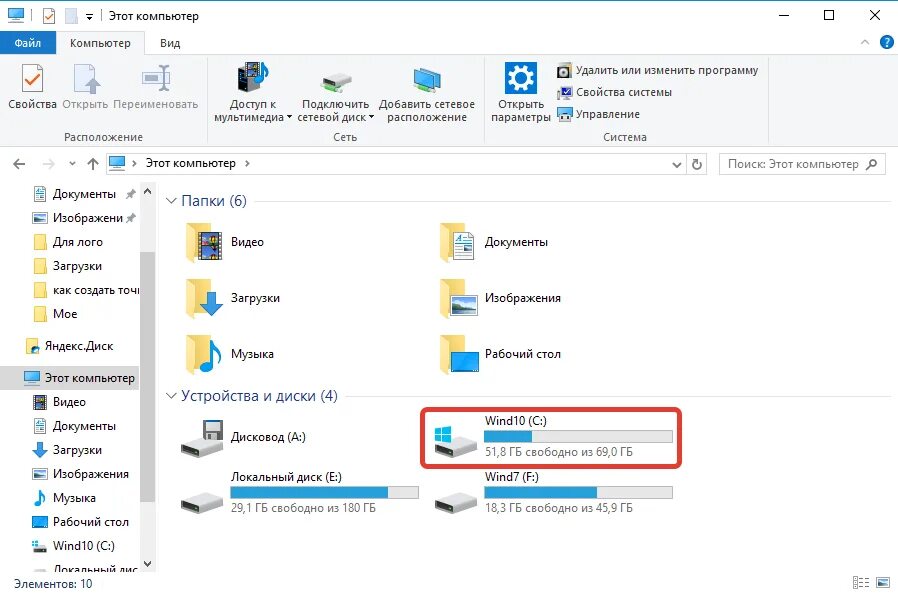Image resolution: width=898 pixels, height=595 pixels.
Task: Switch to the Вид ribbon tab
Action: (170, 43)
